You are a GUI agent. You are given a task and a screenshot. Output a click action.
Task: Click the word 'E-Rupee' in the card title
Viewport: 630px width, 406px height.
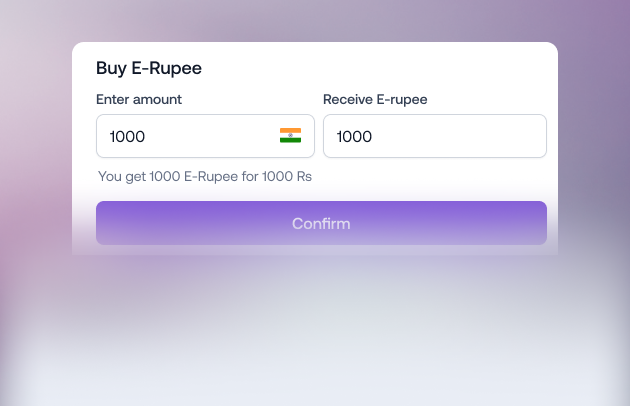166,68
